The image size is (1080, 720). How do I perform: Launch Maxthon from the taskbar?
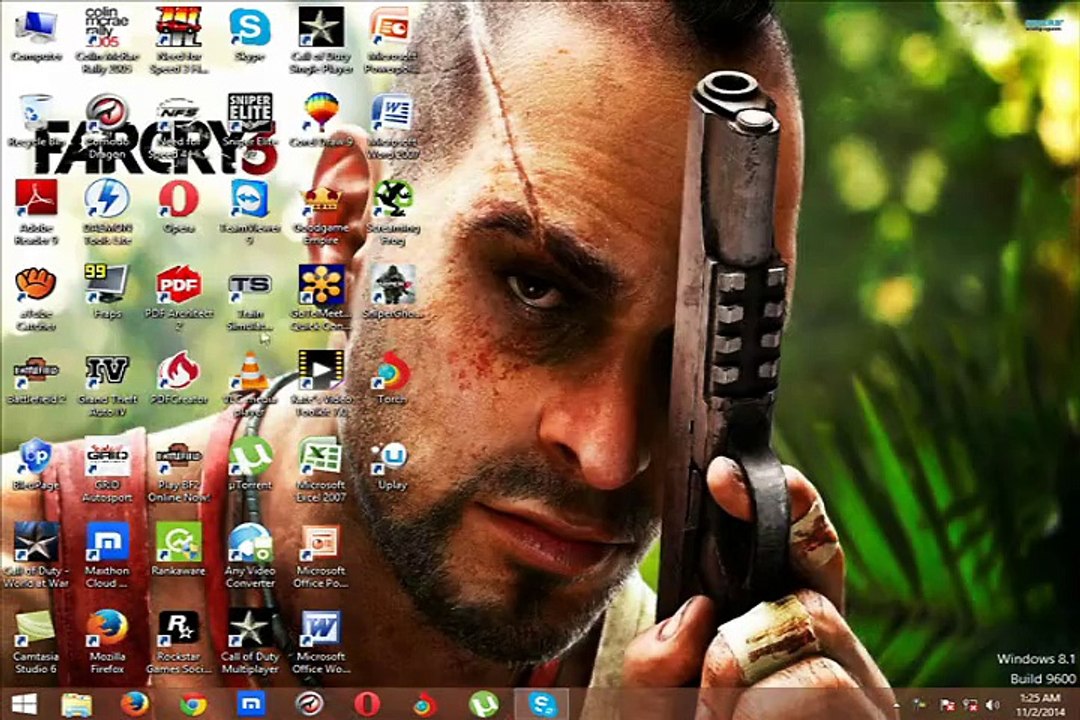251,704
